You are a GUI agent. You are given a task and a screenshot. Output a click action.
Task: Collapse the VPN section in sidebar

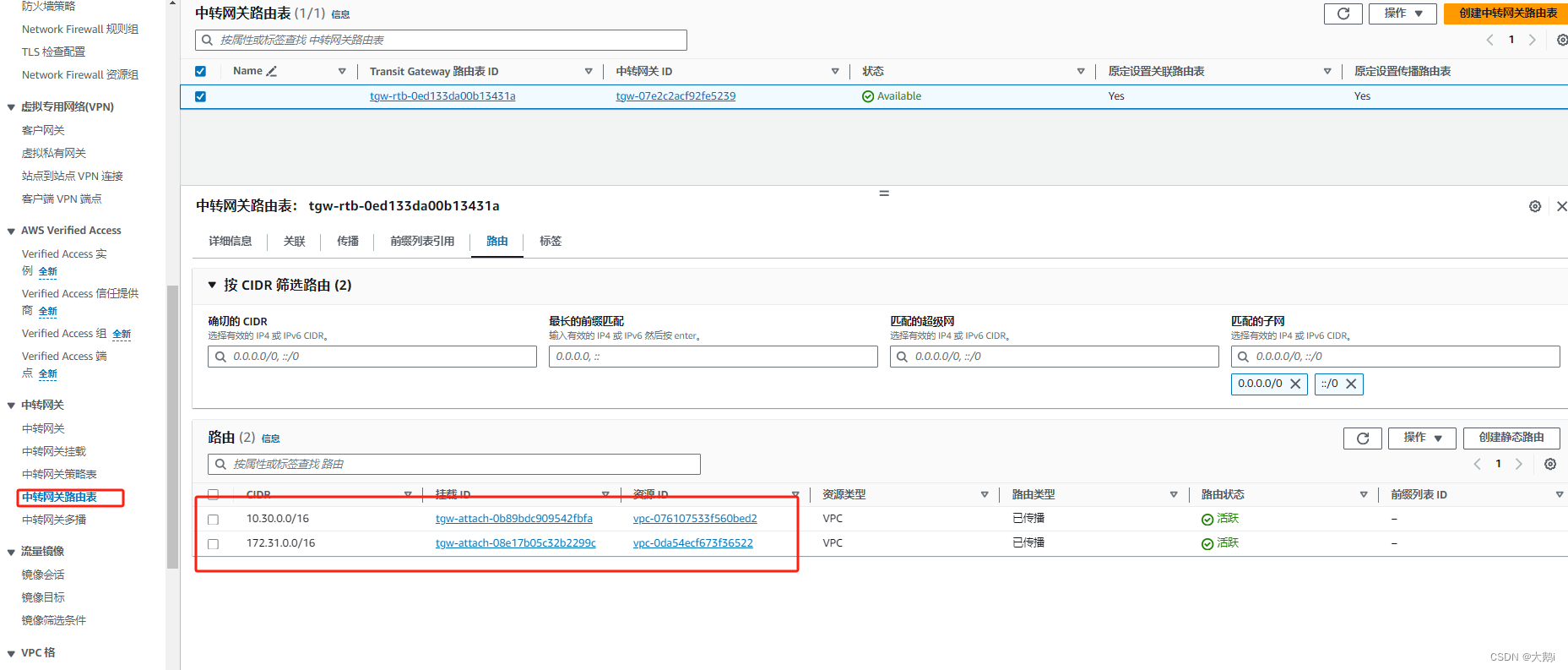[x=11, y=107]
